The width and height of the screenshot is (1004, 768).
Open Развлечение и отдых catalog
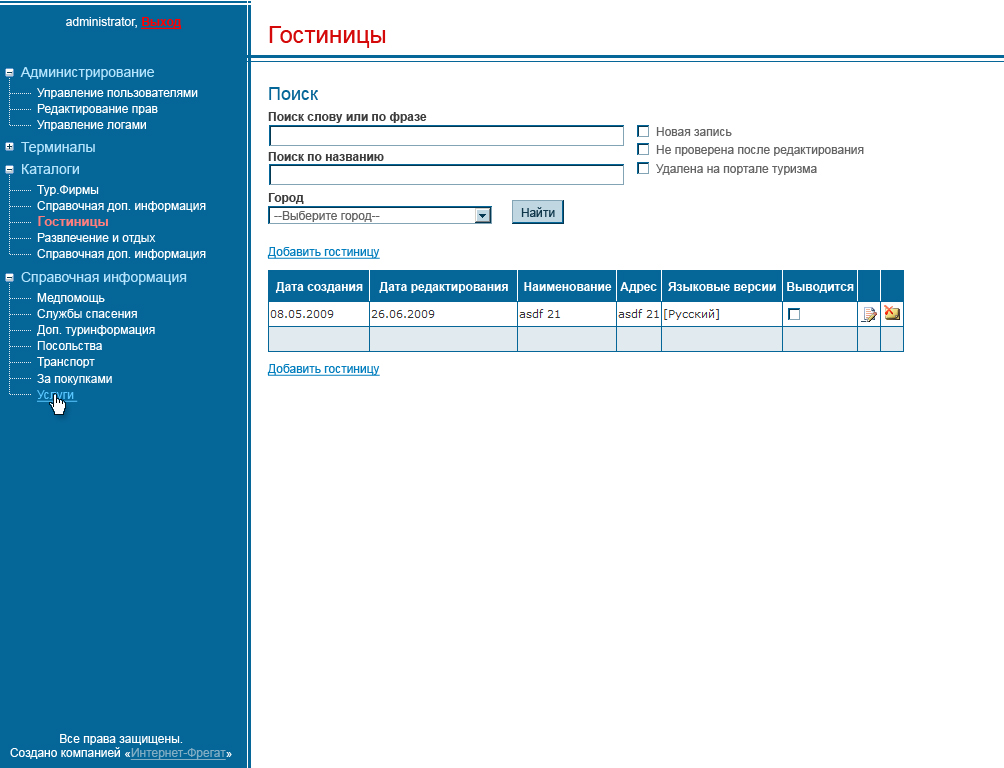coord(96,238)
